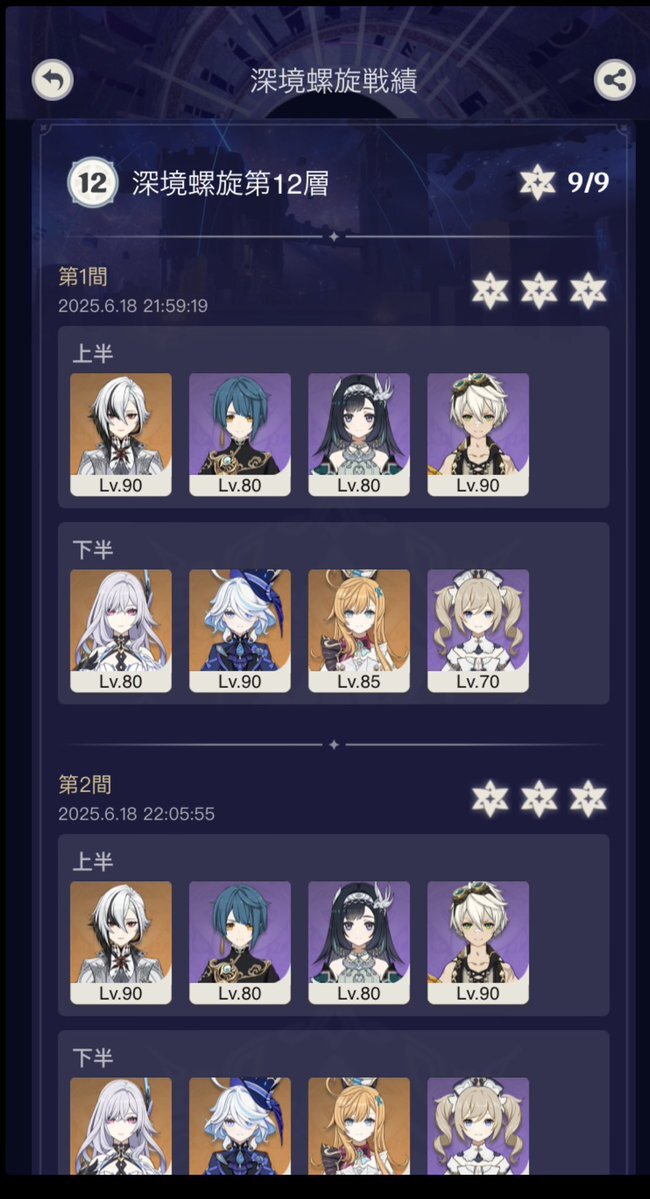The height and width of the screenshot is (1199, 650).
Task: Open teal-haired Lv.80 character in chamber 2 上半
Action: click(240, 942)
